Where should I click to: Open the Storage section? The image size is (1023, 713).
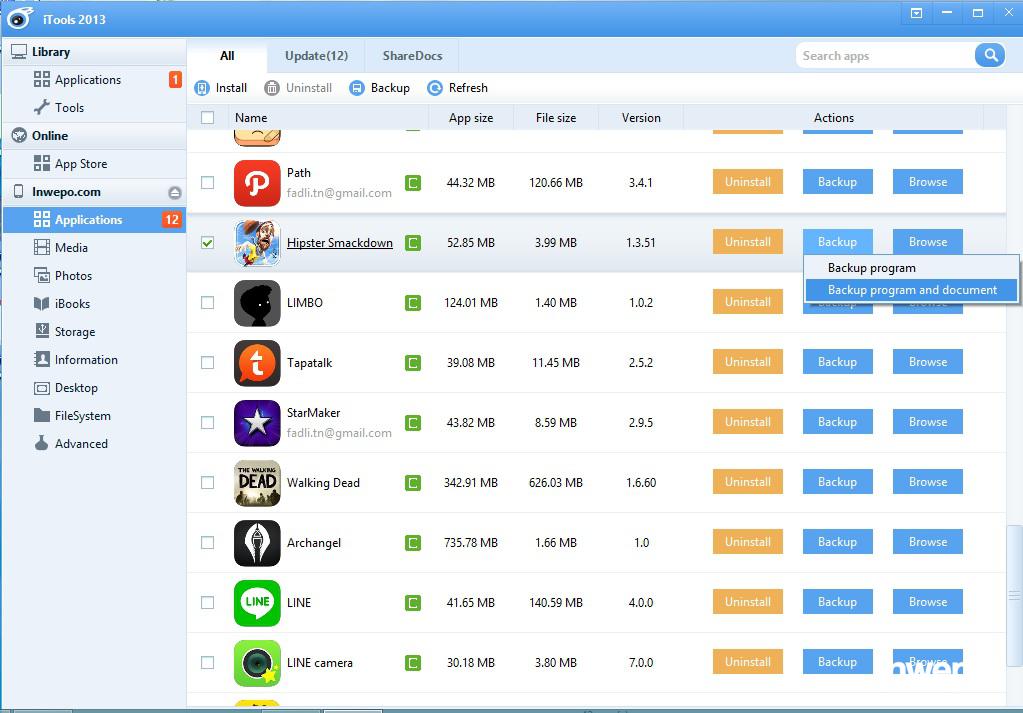[x=95, y=332]
